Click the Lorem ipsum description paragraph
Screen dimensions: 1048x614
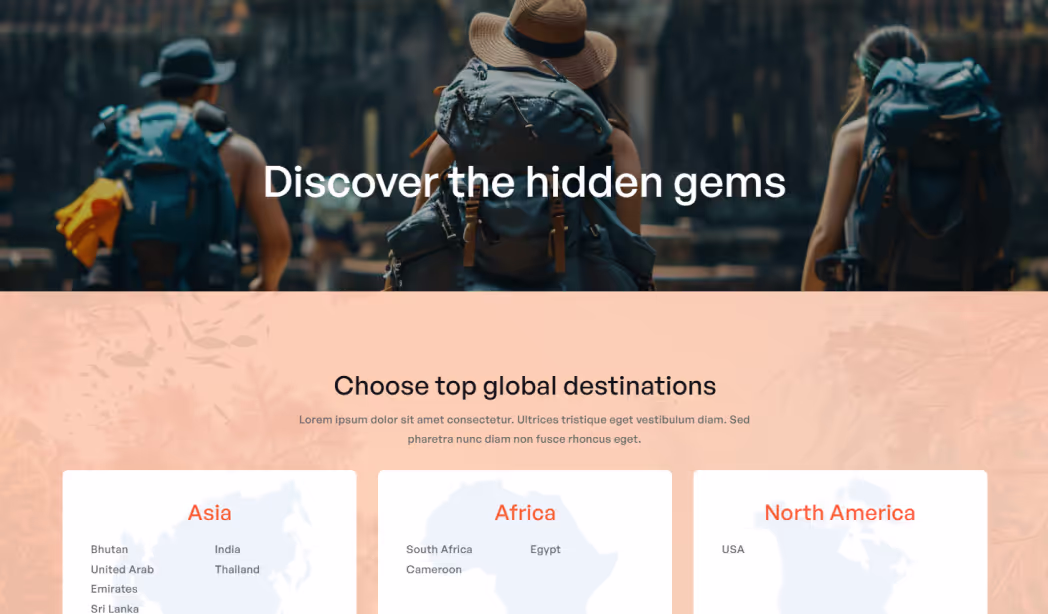point(524,429)
